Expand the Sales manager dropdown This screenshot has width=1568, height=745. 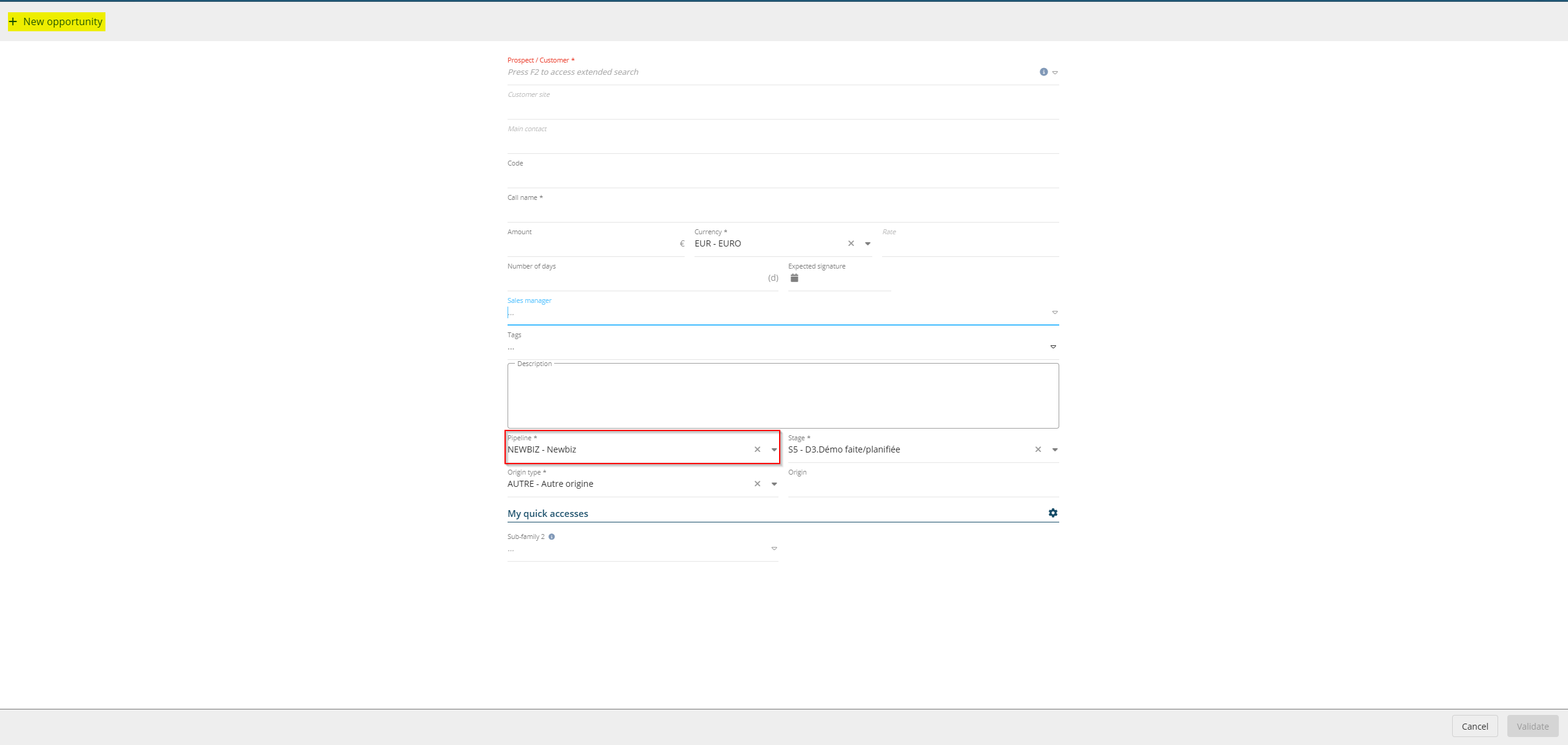pyautogui.click(x=1054, y=313)
